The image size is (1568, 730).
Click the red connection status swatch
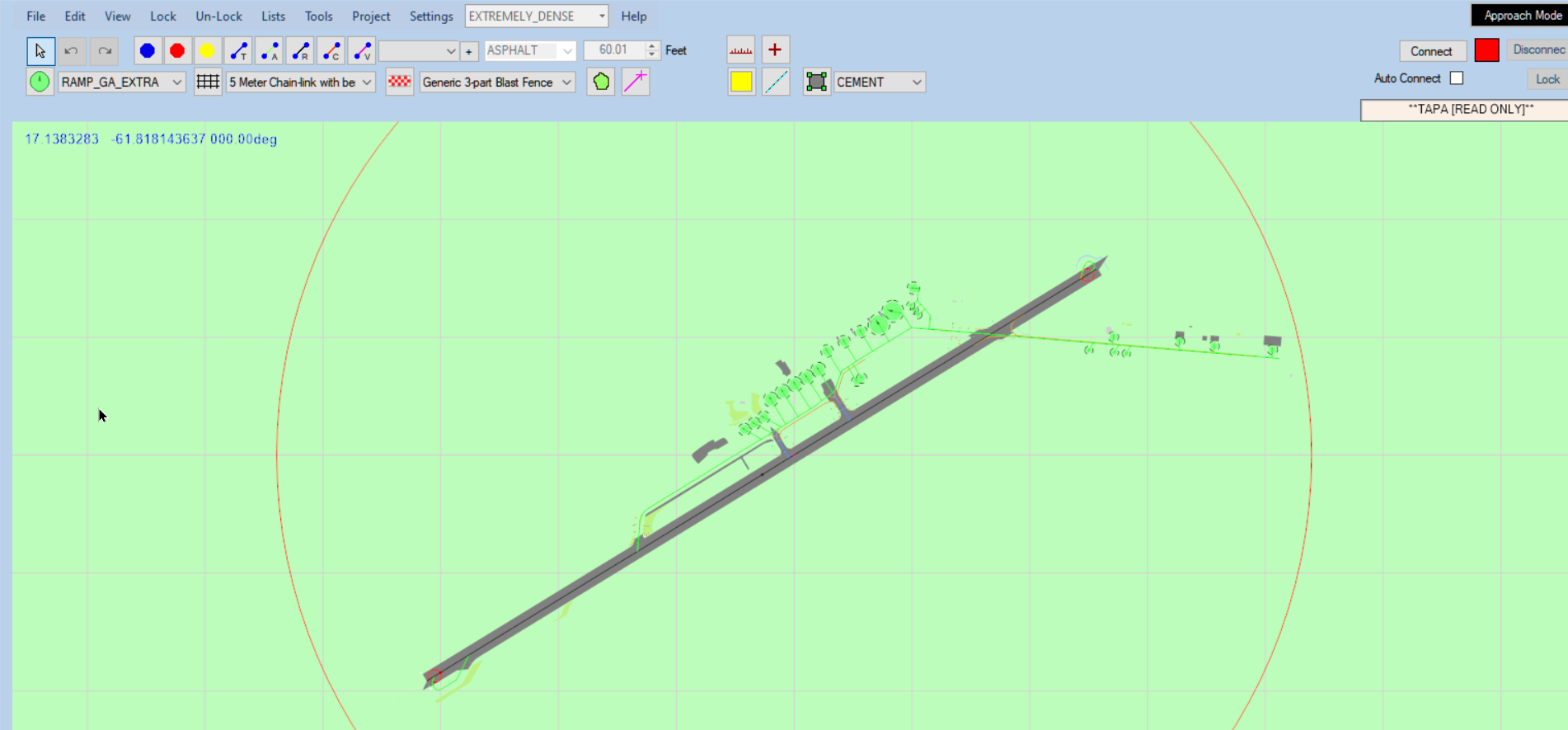tap(1486, 51)
